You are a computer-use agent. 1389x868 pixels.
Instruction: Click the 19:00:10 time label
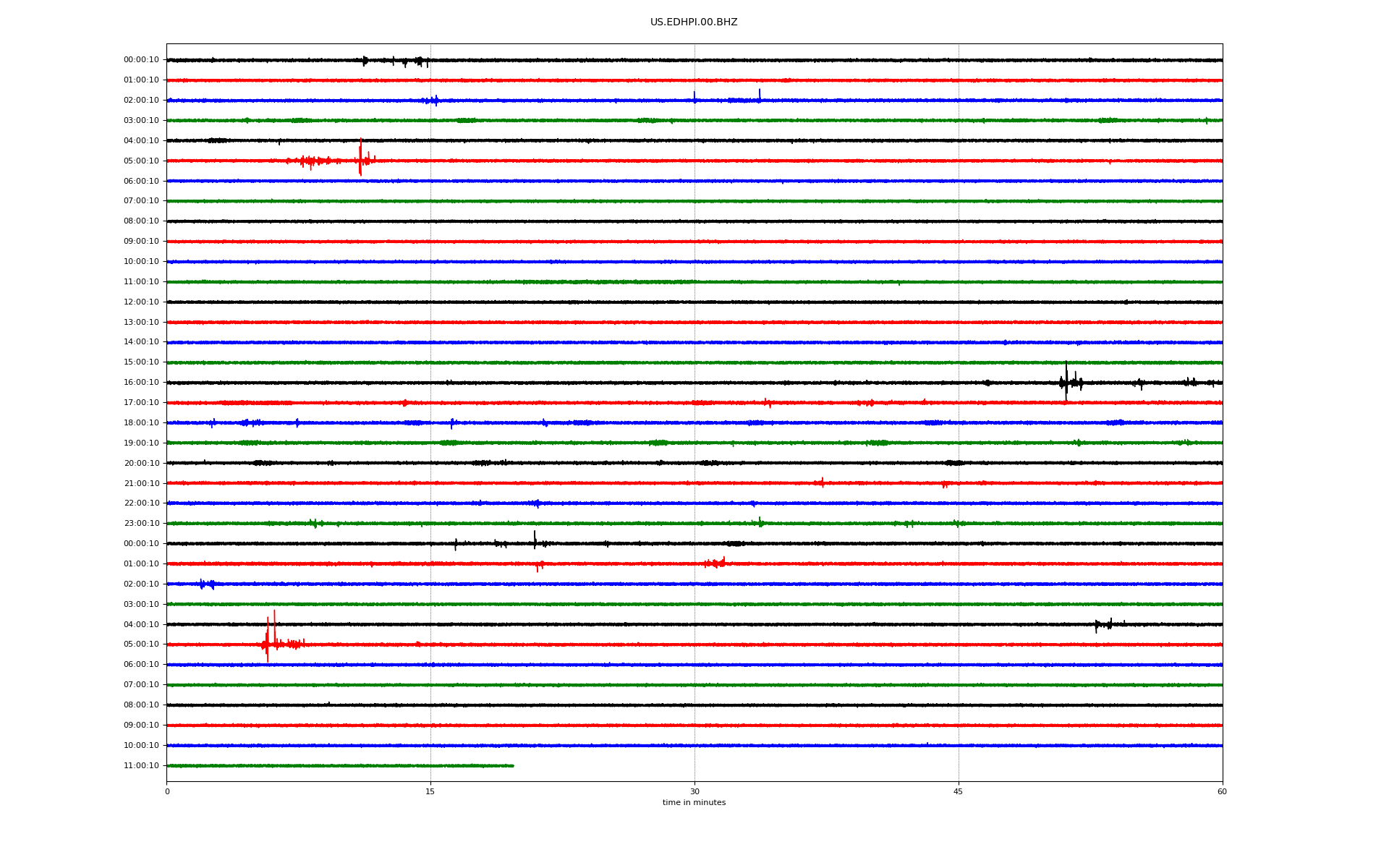click(x=141, y=443)
